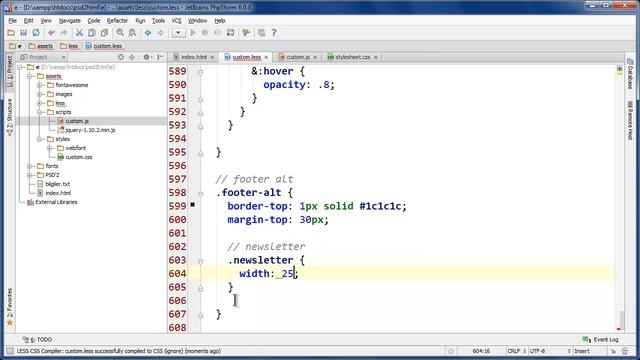Switch to the custom.js editor tab

coord(298,57)
